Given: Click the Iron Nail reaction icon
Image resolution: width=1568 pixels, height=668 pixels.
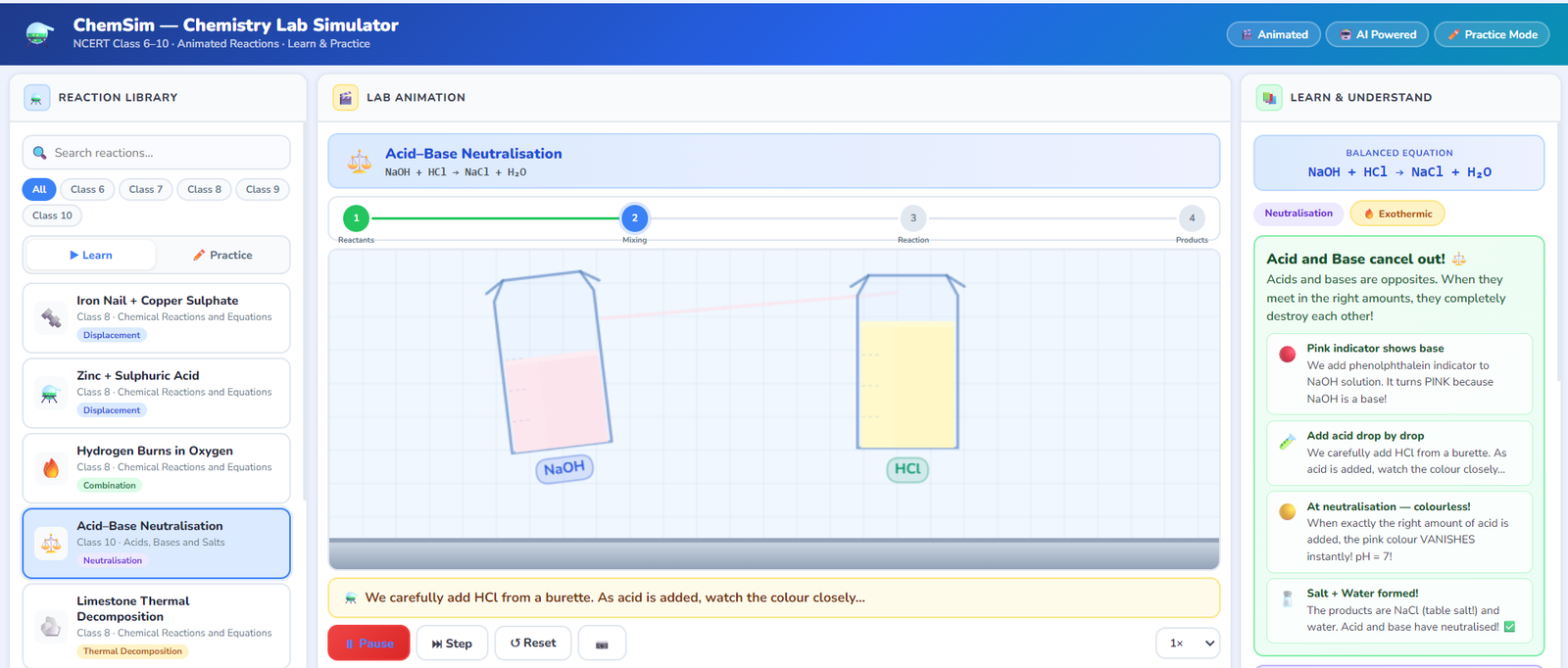Looking at the screenshot, I should click(51, 317).
